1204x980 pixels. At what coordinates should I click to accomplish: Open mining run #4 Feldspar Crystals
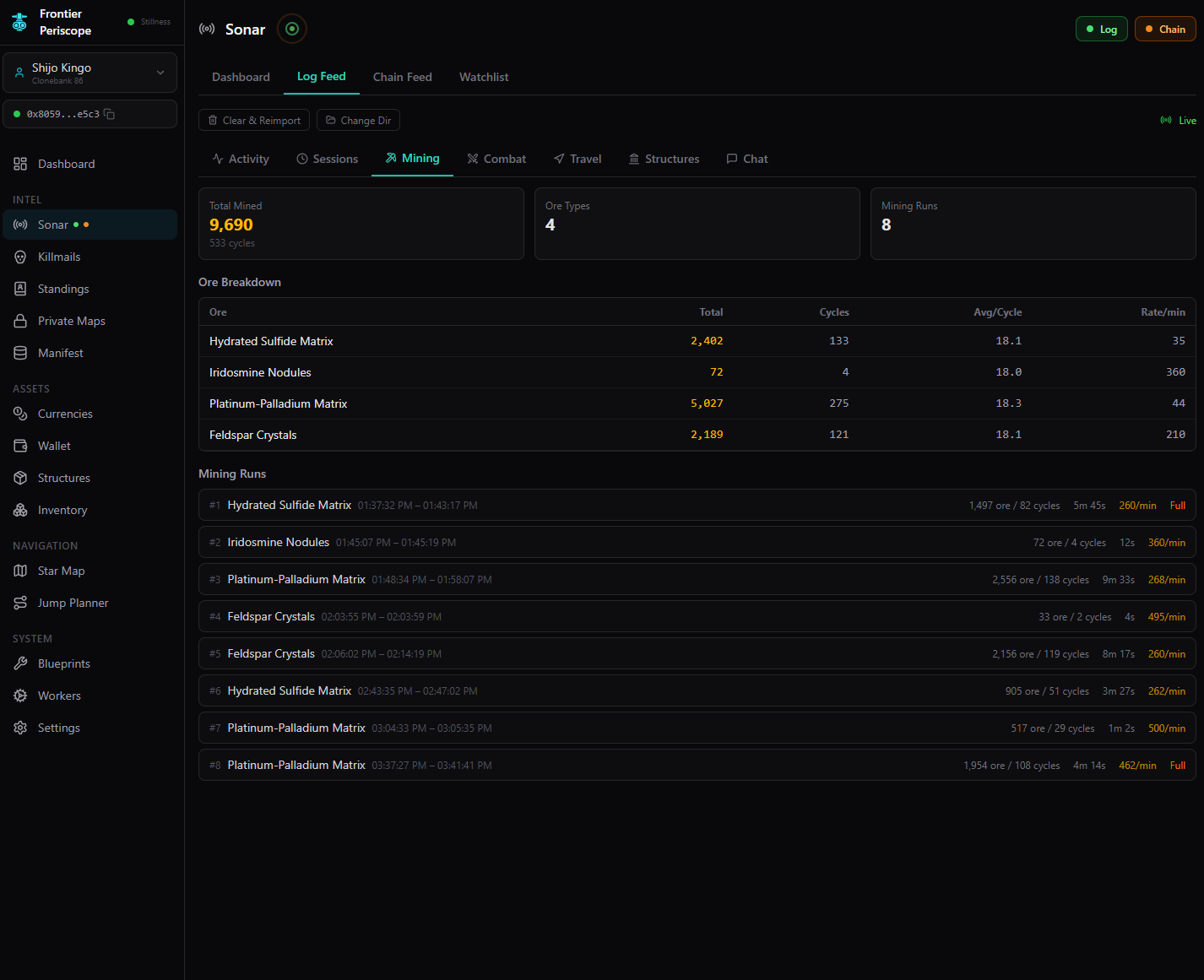697,616
